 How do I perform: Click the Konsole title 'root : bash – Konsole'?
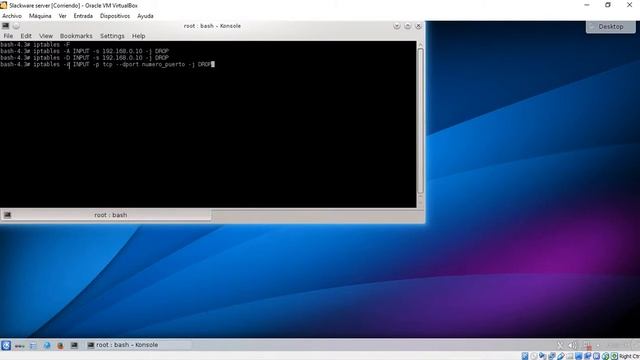point(212,26)
